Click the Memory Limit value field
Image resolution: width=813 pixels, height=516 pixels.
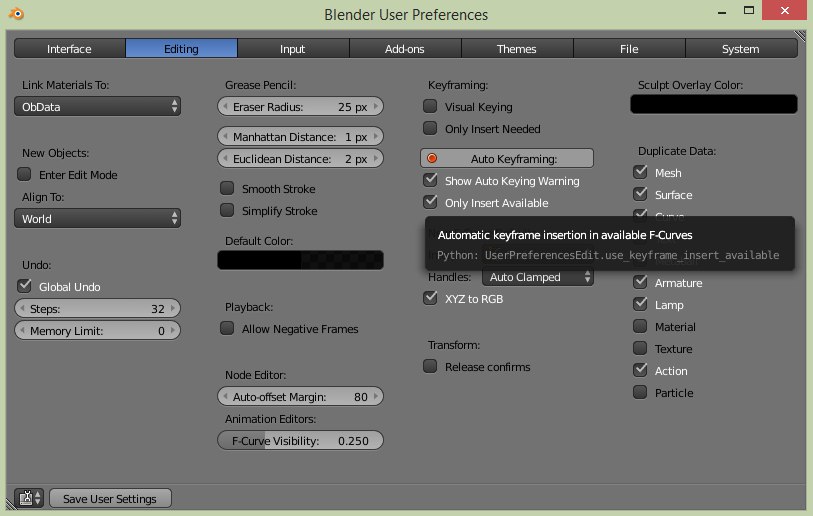pos(97,330)
